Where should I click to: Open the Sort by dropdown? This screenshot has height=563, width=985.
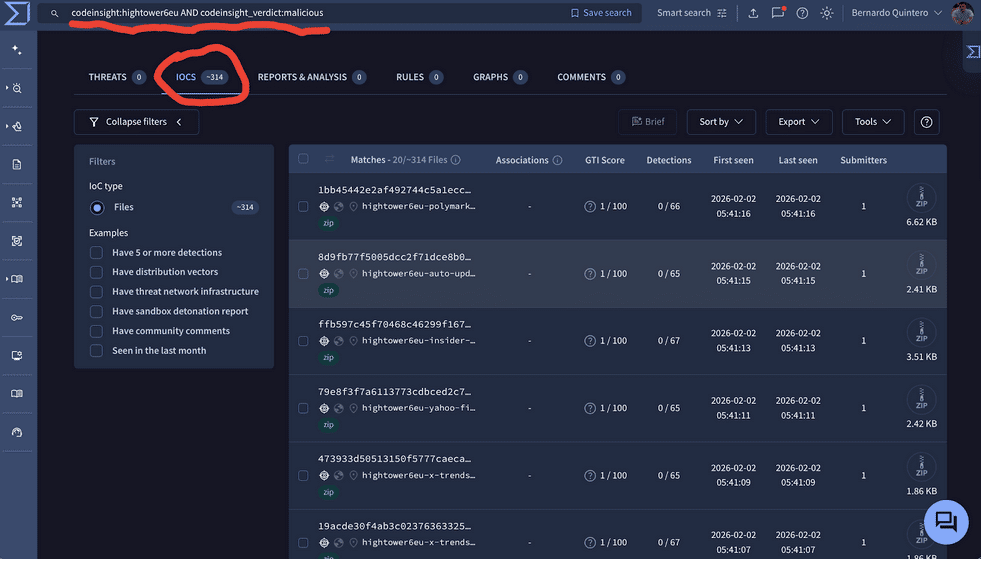[720, 122]
